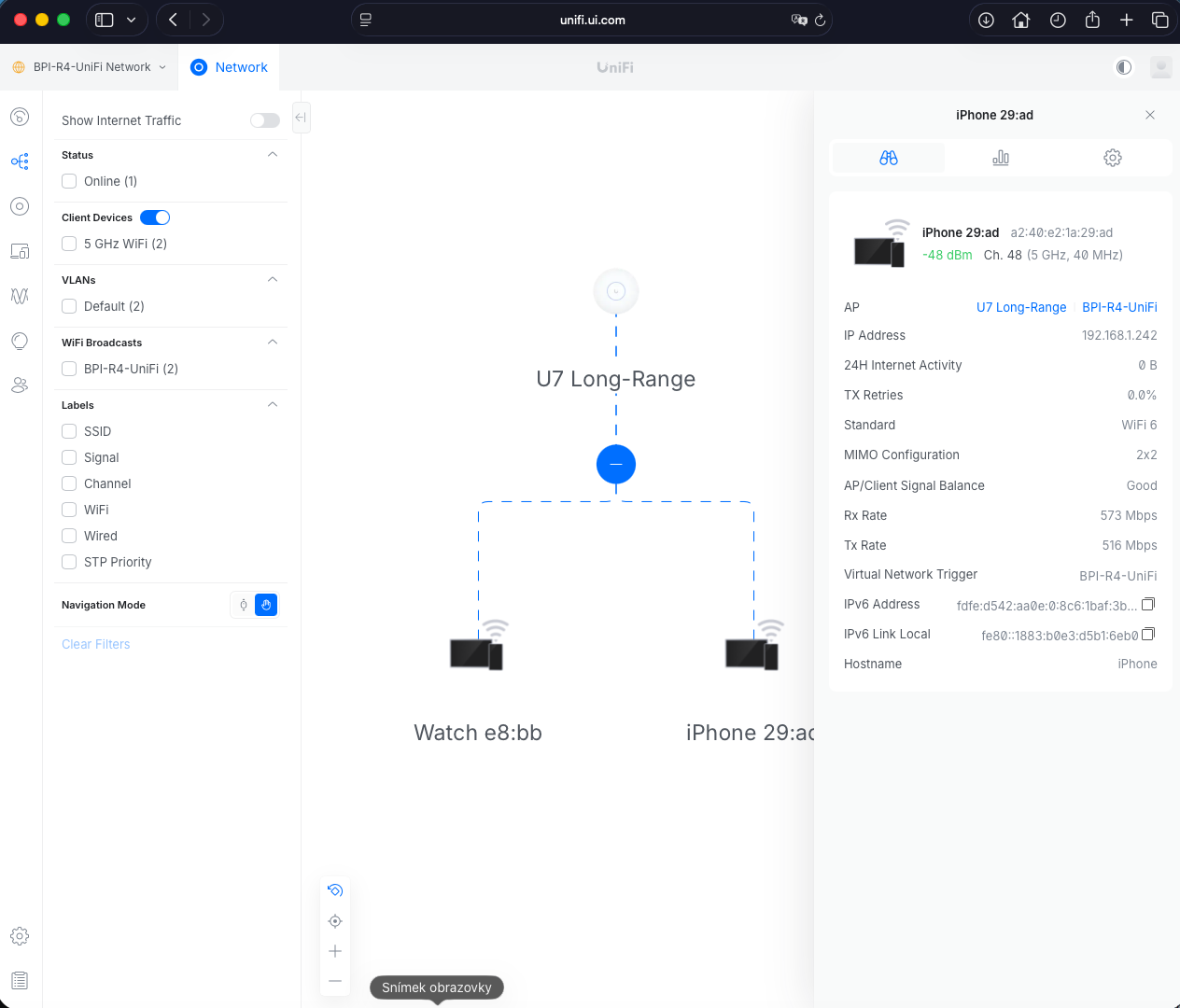
Task: Disable the Client Devices toggle
Action: (x=155, y=217)
